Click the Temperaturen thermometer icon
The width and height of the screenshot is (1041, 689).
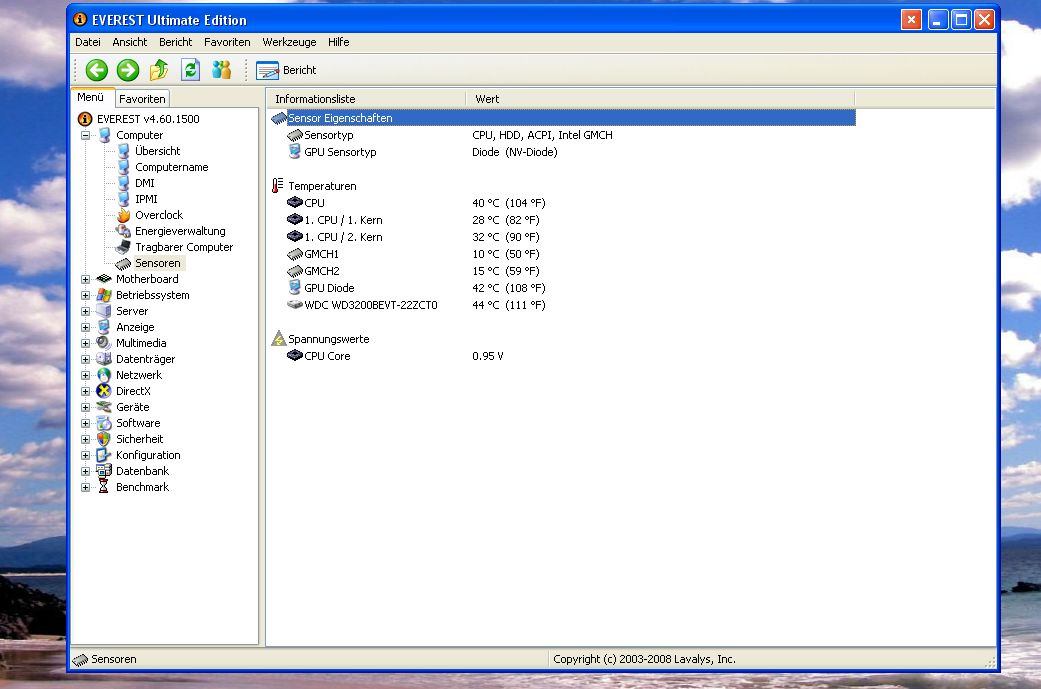tap(278, 186)
